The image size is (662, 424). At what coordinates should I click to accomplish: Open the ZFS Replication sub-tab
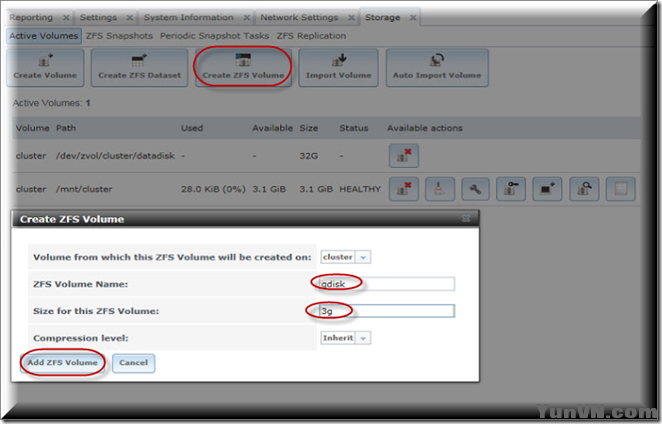[311, 36]
